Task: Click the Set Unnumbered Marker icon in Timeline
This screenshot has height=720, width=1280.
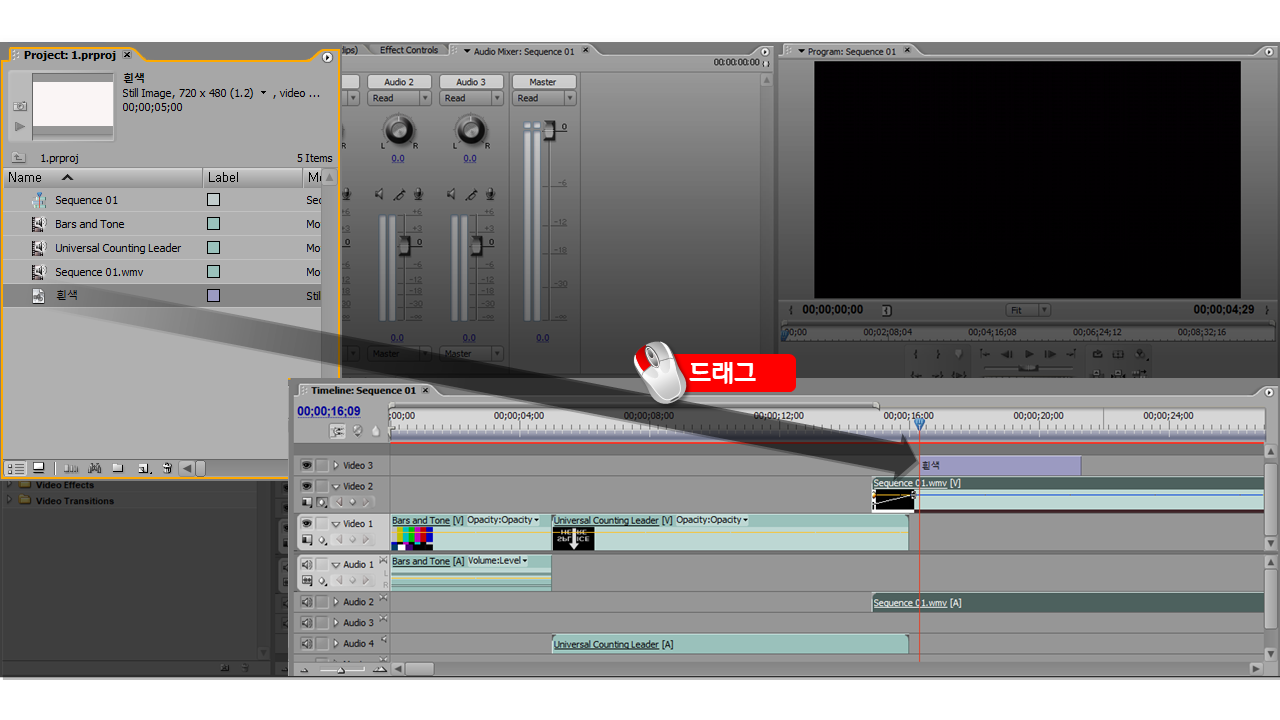Action: (x=376, y=431)
